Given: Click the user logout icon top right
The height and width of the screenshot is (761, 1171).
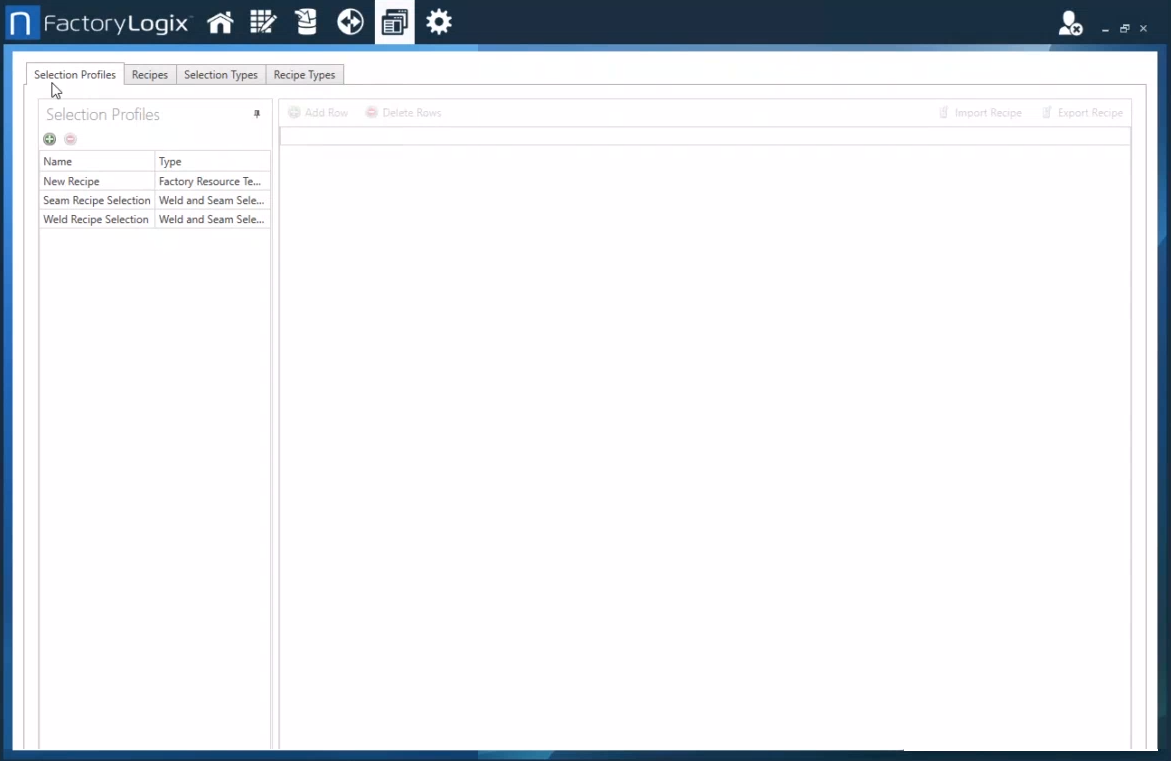Looking at the screenshot, I should point(1070,27).
